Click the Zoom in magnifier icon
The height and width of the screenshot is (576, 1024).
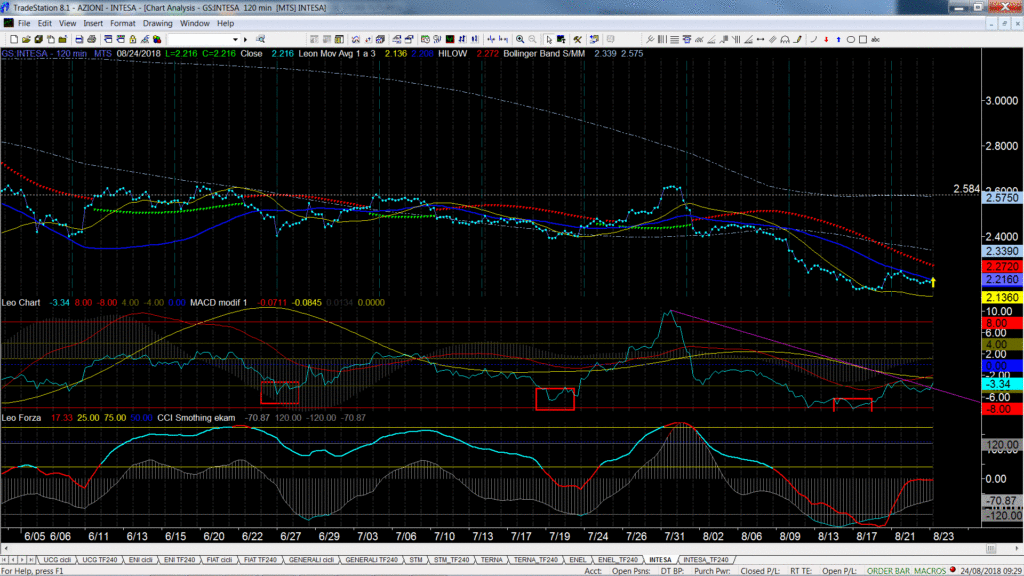pos(520,39)
